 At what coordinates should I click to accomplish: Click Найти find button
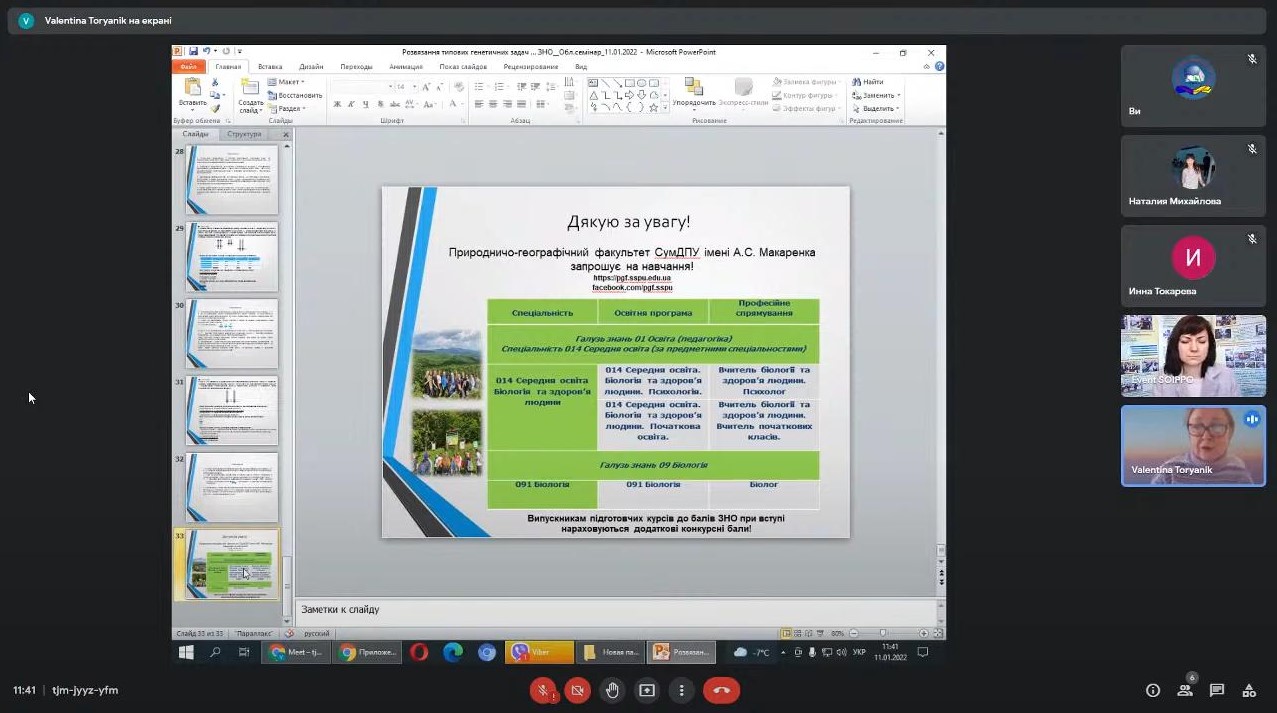click(x=867, y=82)
